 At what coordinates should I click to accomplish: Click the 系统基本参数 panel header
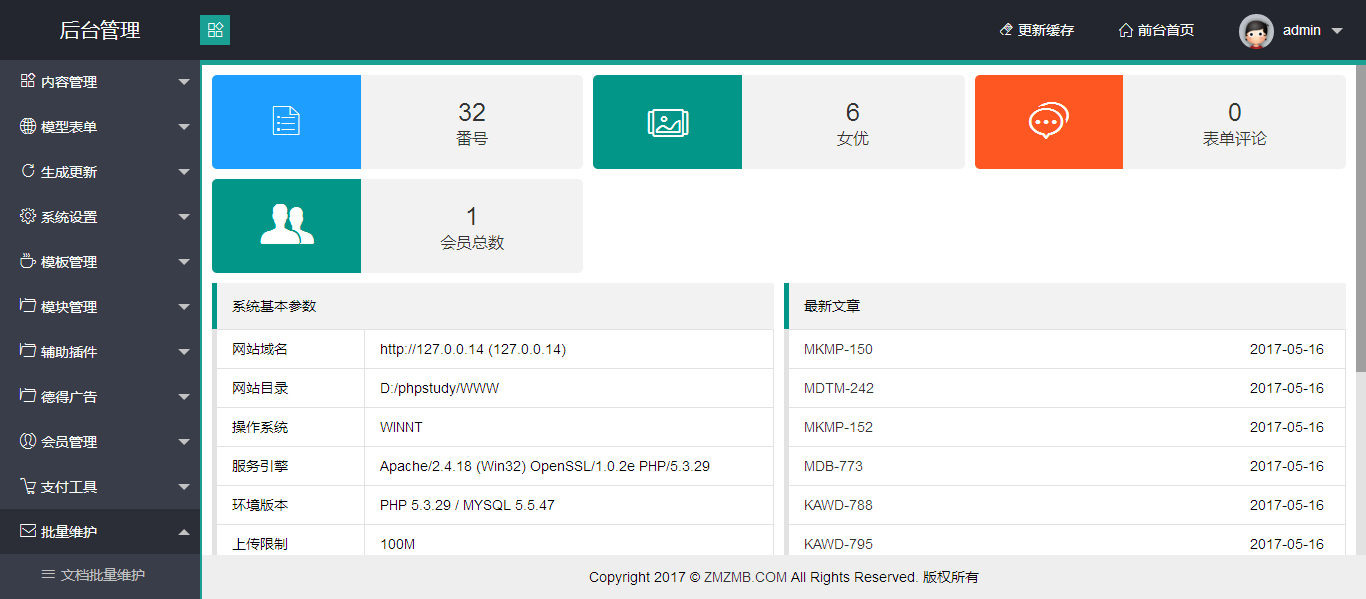point(493,306)
